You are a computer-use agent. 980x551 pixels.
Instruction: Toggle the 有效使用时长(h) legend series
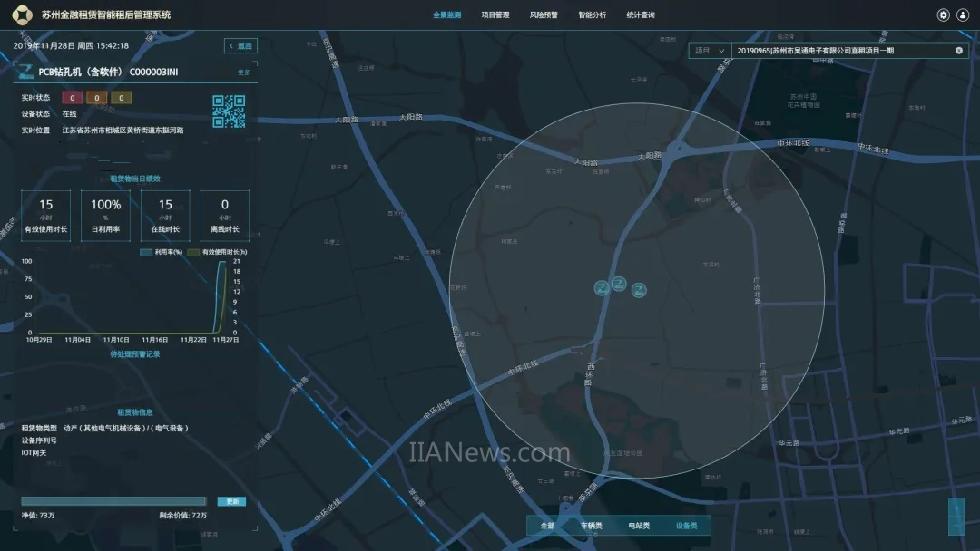point(218,252)
